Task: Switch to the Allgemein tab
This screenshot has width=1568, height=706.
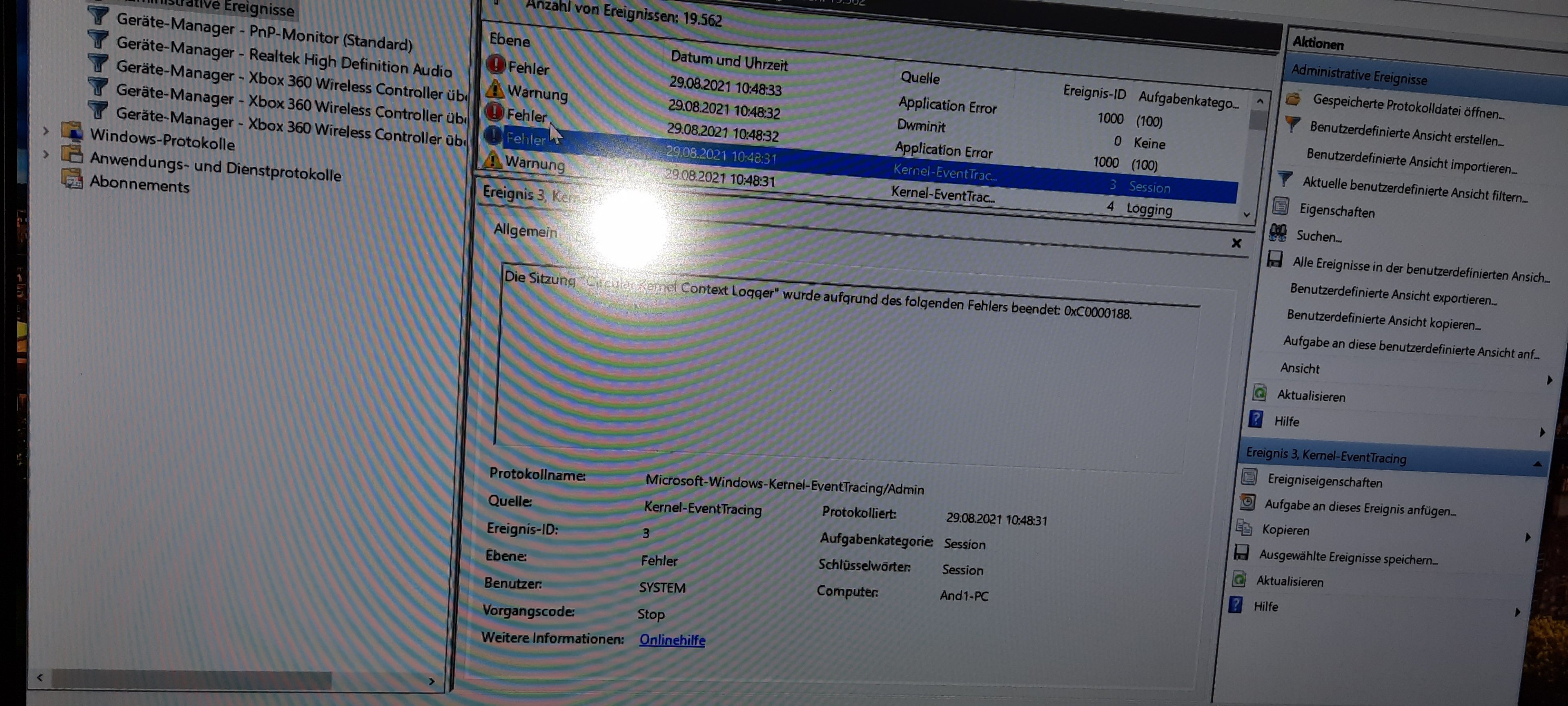Action: pos(525,232)
